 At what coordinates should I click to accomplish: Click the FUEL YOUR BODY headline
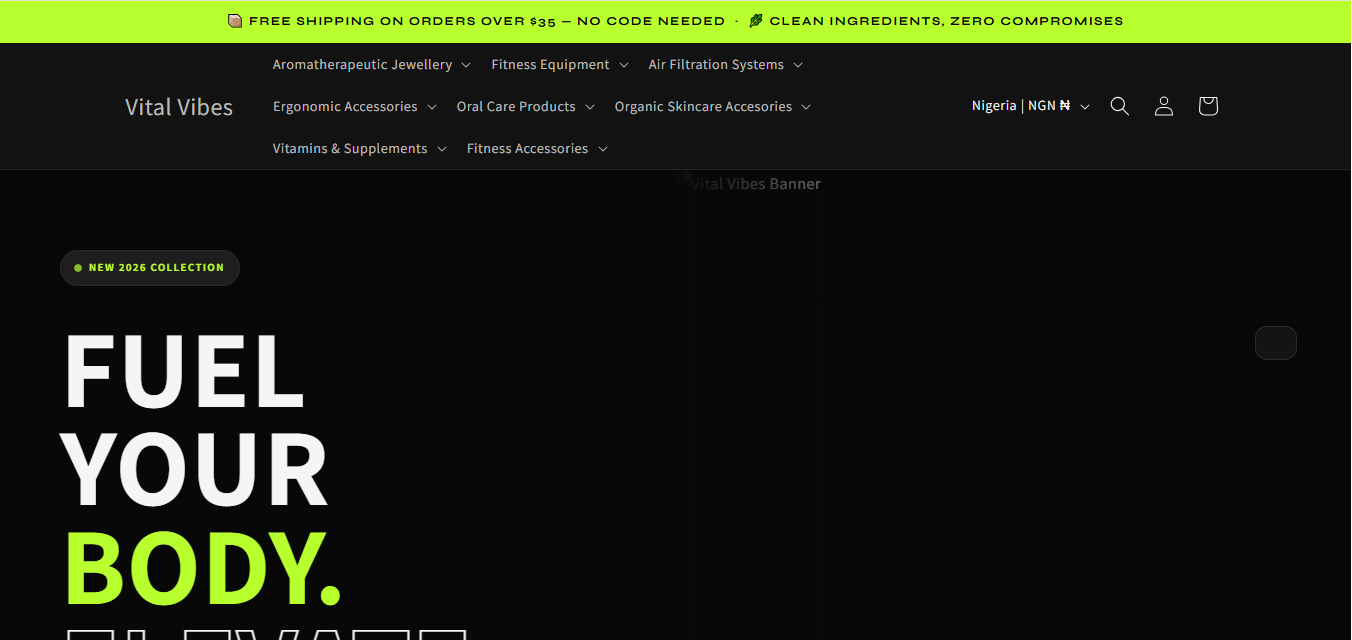coord(203,467)
